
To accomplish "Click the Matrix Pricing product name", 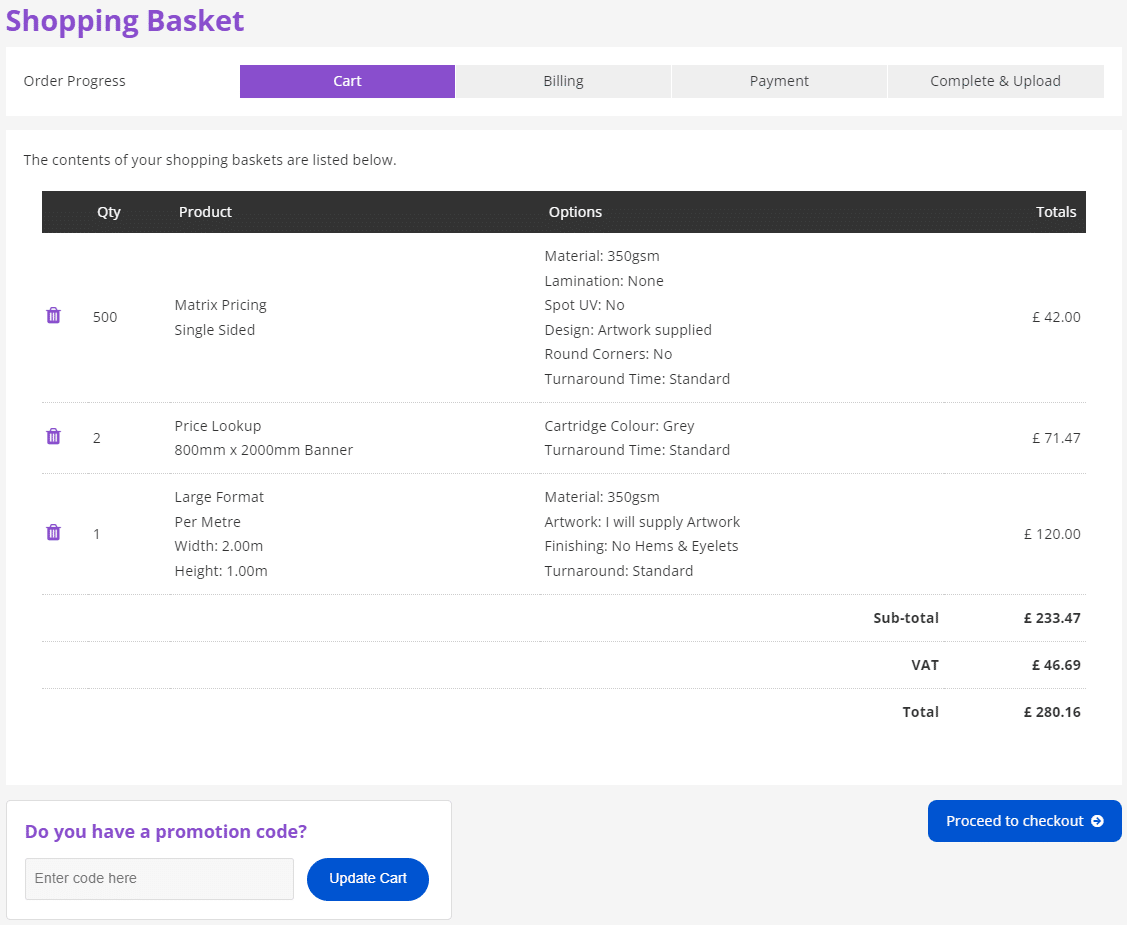I will pos(220,305).
